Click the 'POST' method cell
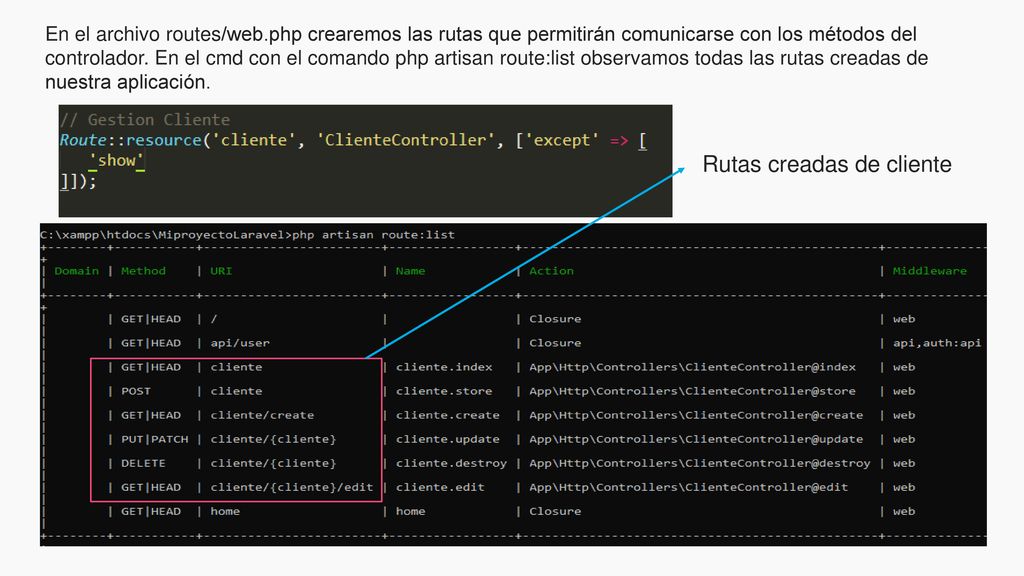 (x=136, y=391)
